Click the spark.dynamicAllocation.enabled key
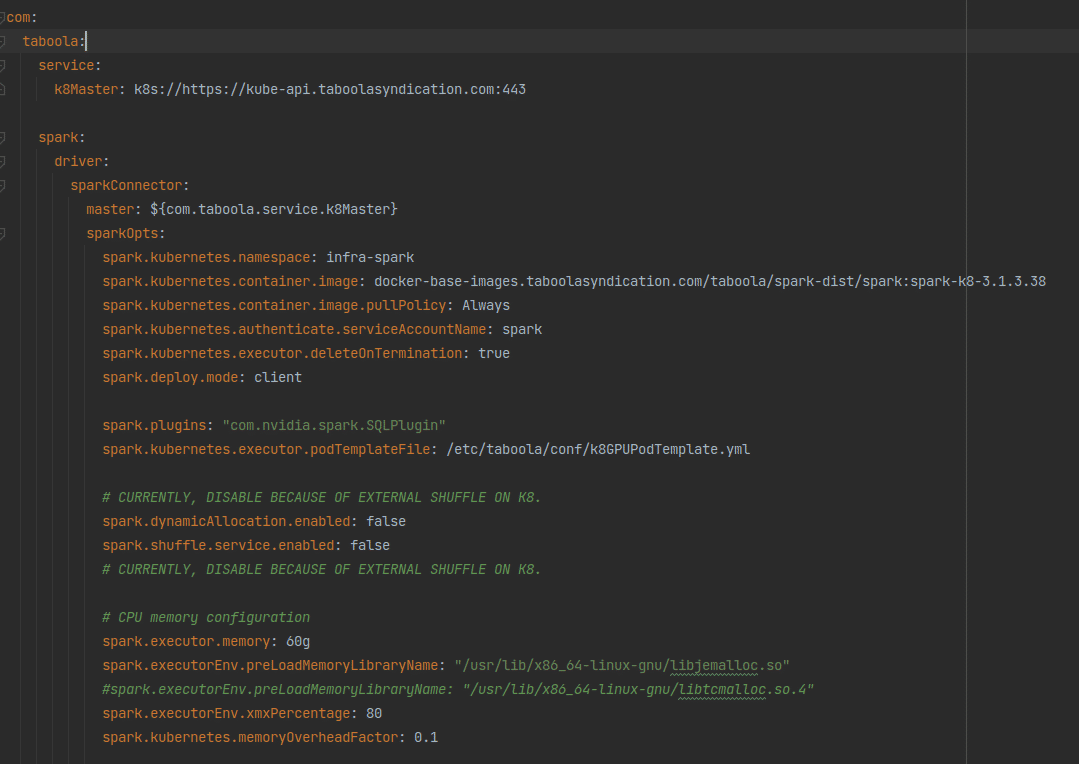 [x=226, y=522]
